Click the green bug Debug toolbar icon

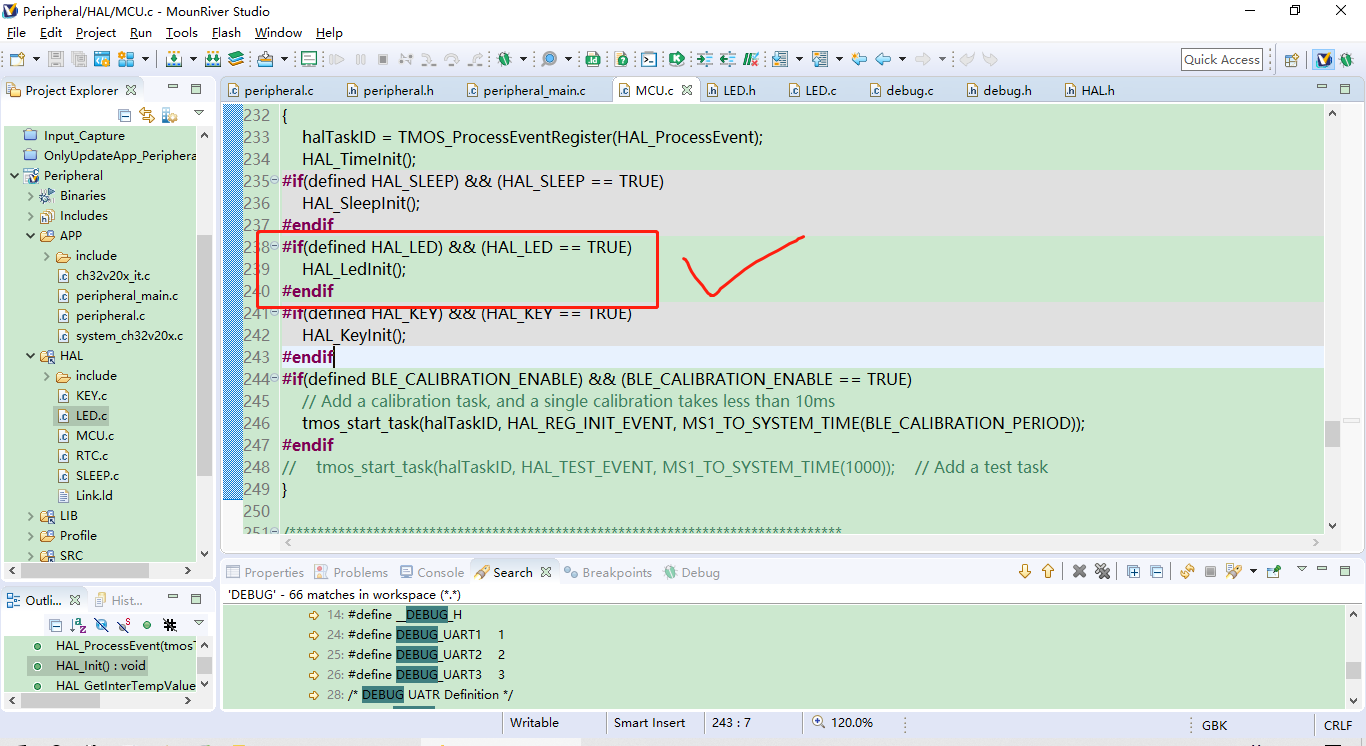point(504,59)
